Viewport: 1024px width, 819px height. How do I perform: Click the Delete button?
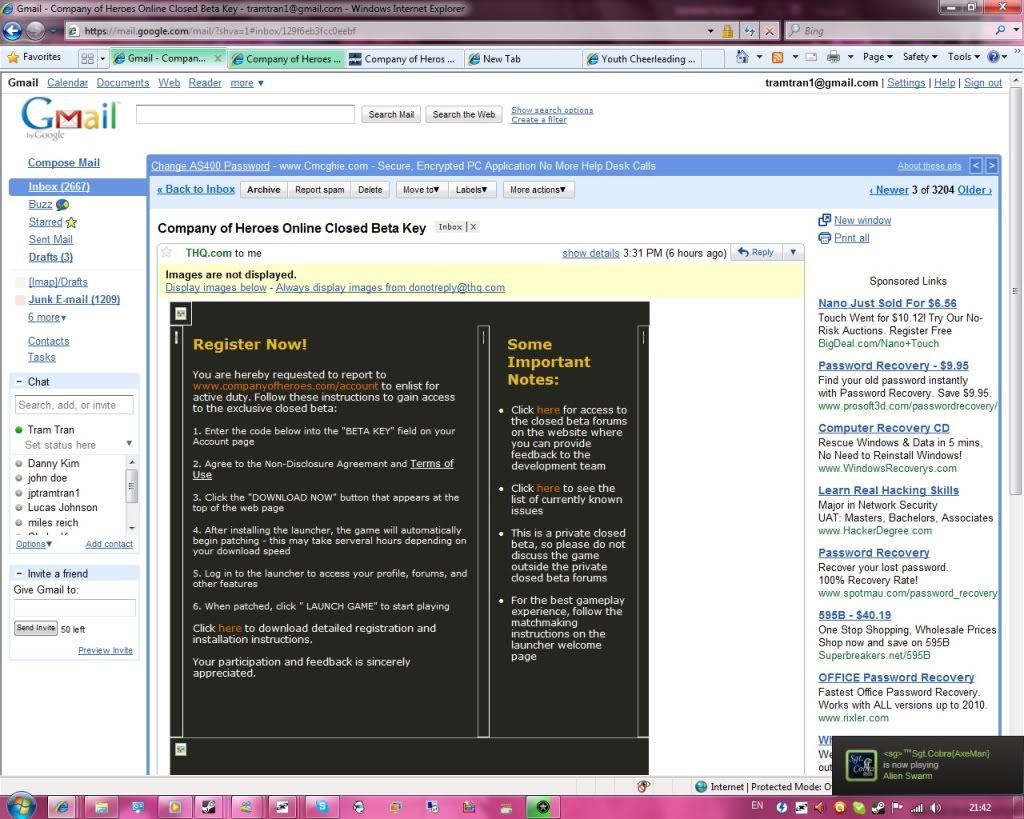point(370,190)
